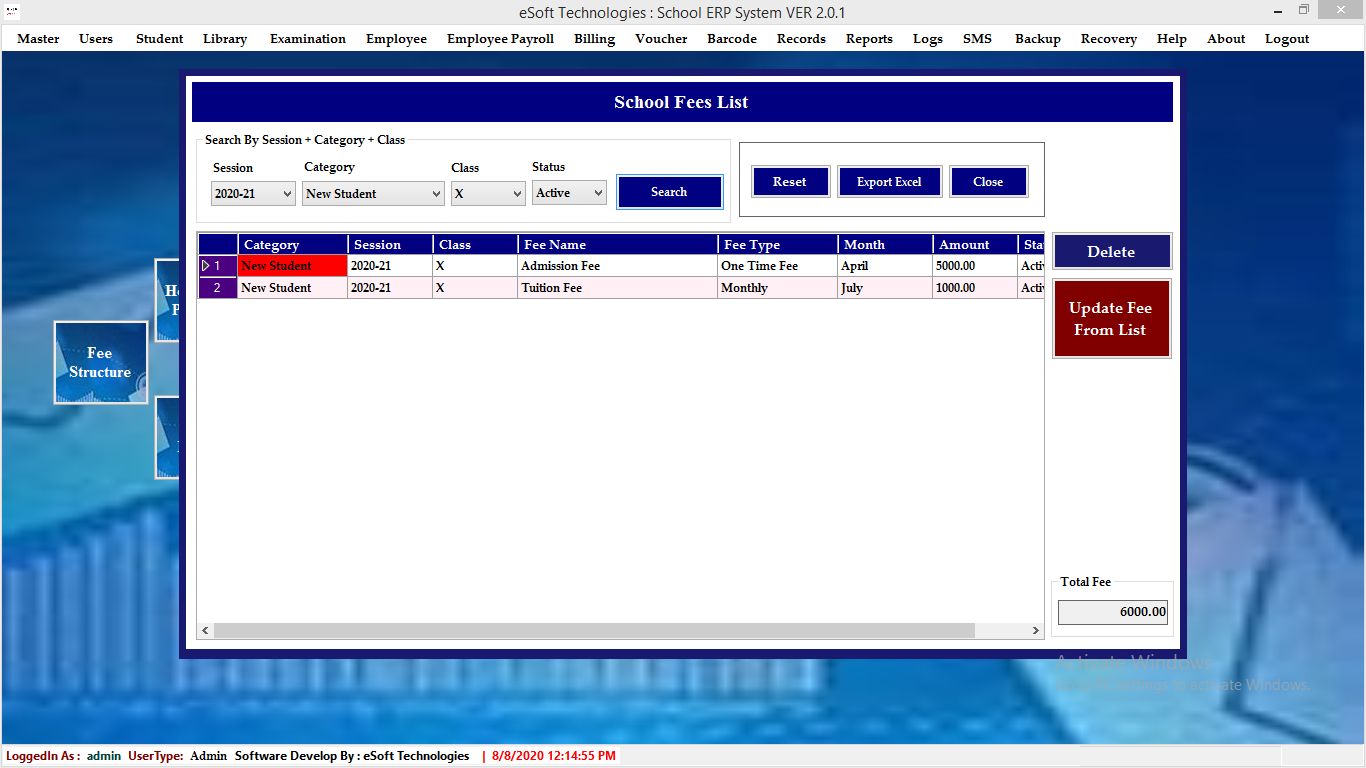Open the Employee Payroll menu
The image size is (1366, 768).
pos(500,39)
